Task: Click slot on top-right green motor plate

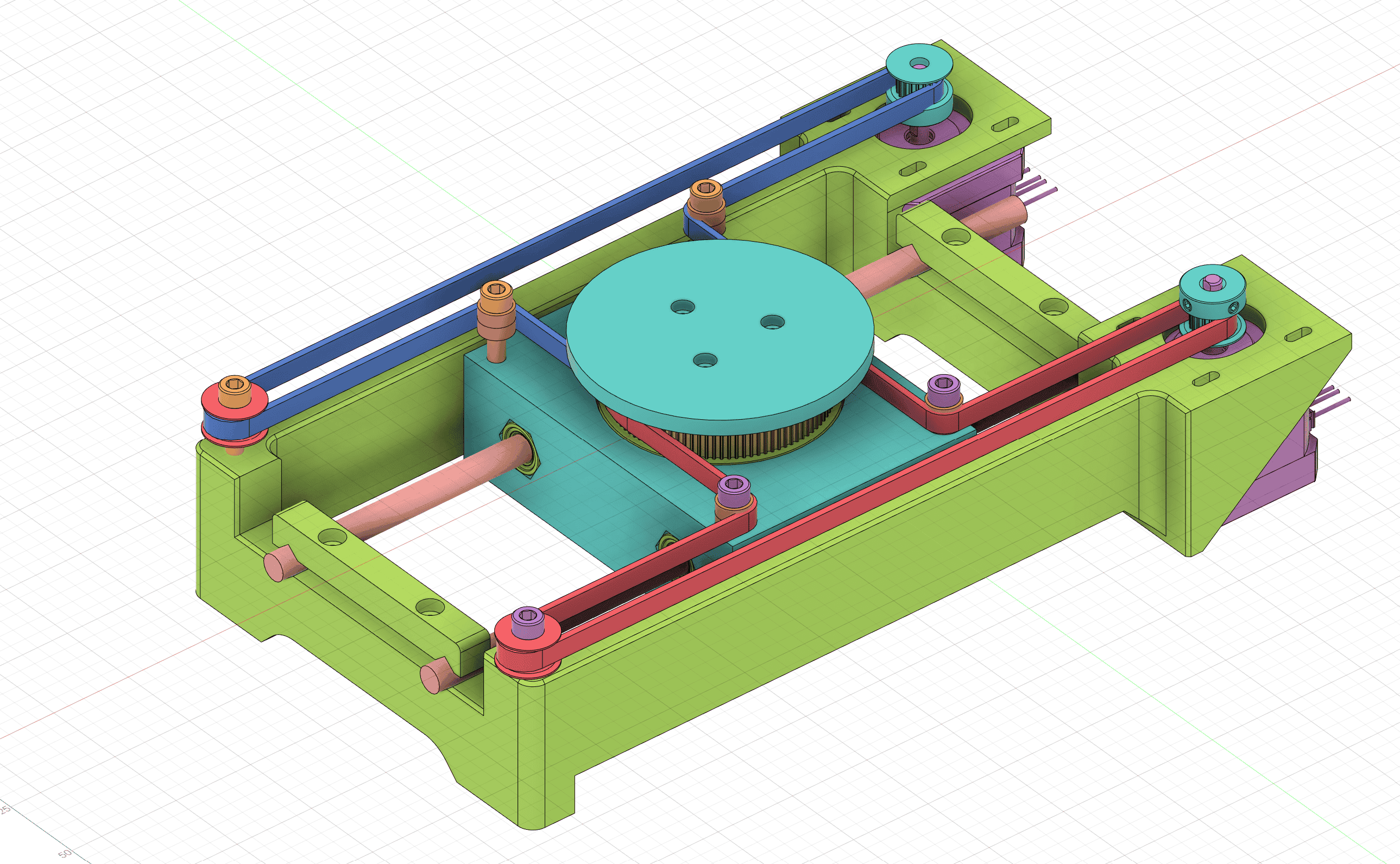Action: [x=1005, y=123]
